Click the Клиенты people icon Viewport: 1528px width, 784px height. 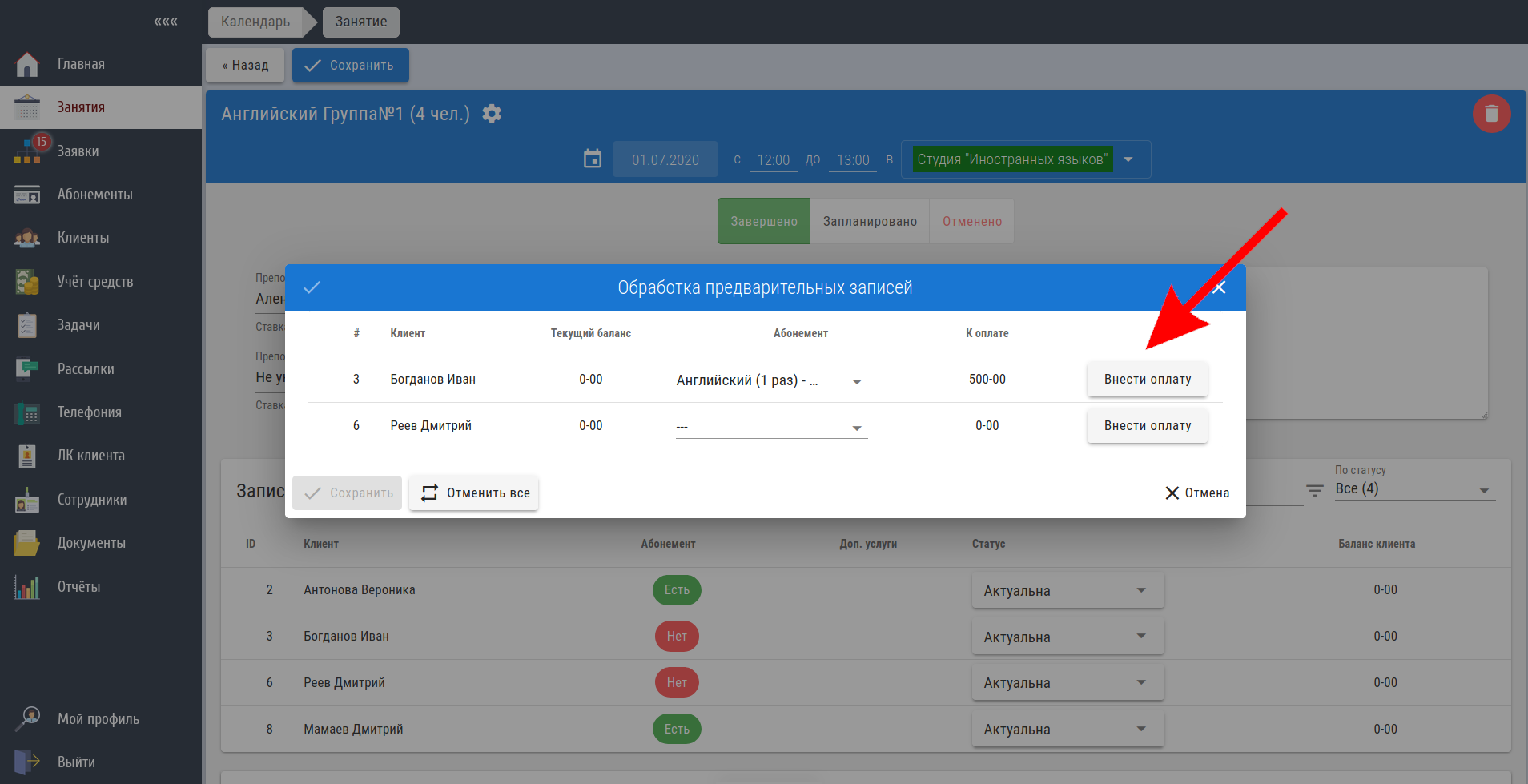pos(27,238)
